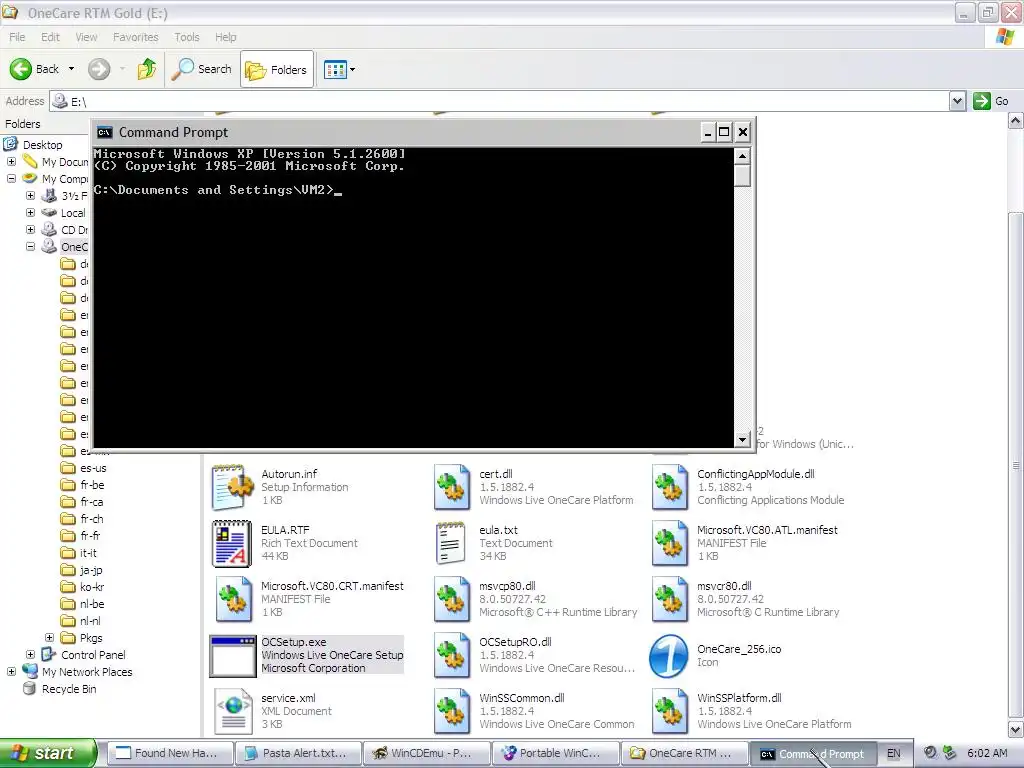Select the WinSSPlatform.dll file icon
Viewport: 1024px width, 768px height.
(669, 711)
